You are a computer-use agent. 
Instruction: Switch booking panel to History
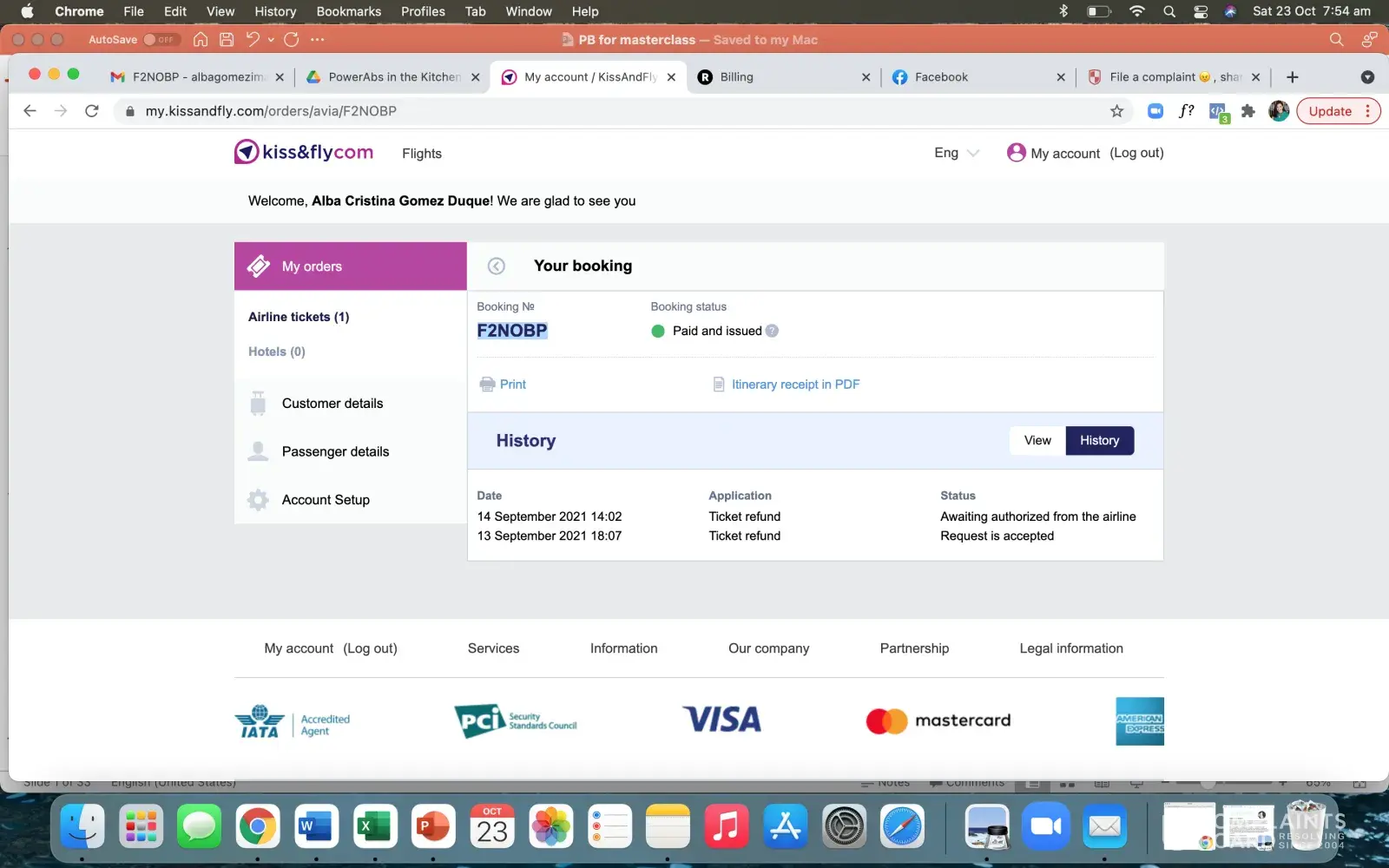click(1099, 440)
